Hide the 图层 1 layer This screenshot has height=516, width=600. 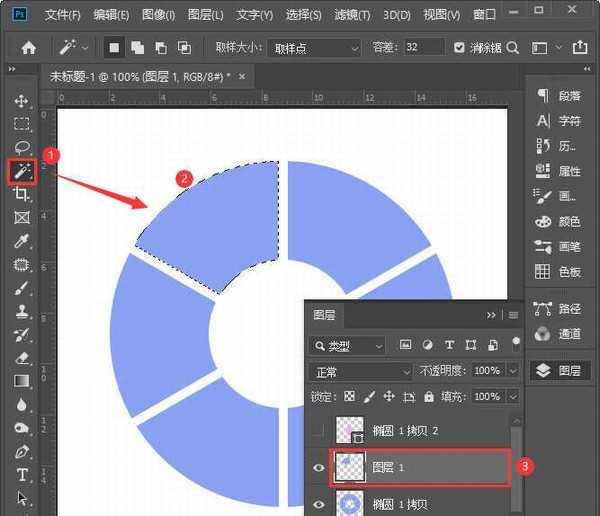(320, 467)
